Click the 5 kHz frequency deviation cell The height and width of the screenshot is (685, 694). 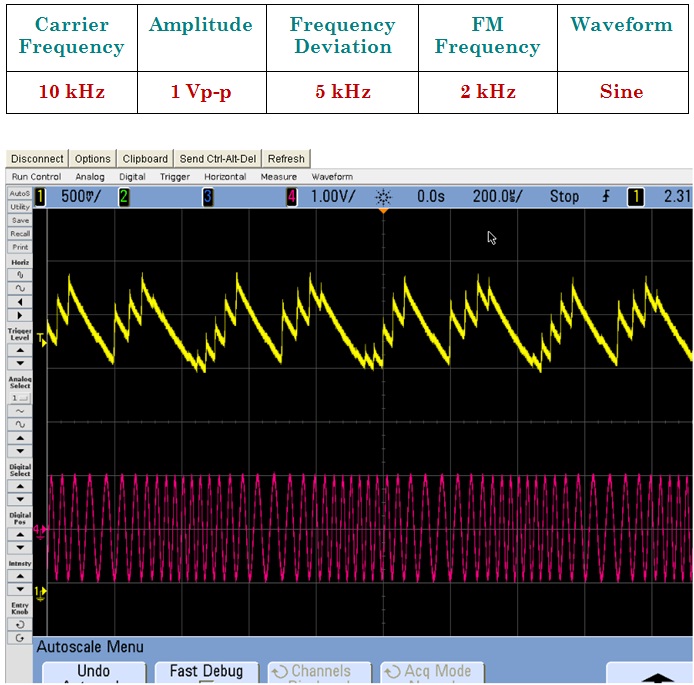tap(342, 92)
